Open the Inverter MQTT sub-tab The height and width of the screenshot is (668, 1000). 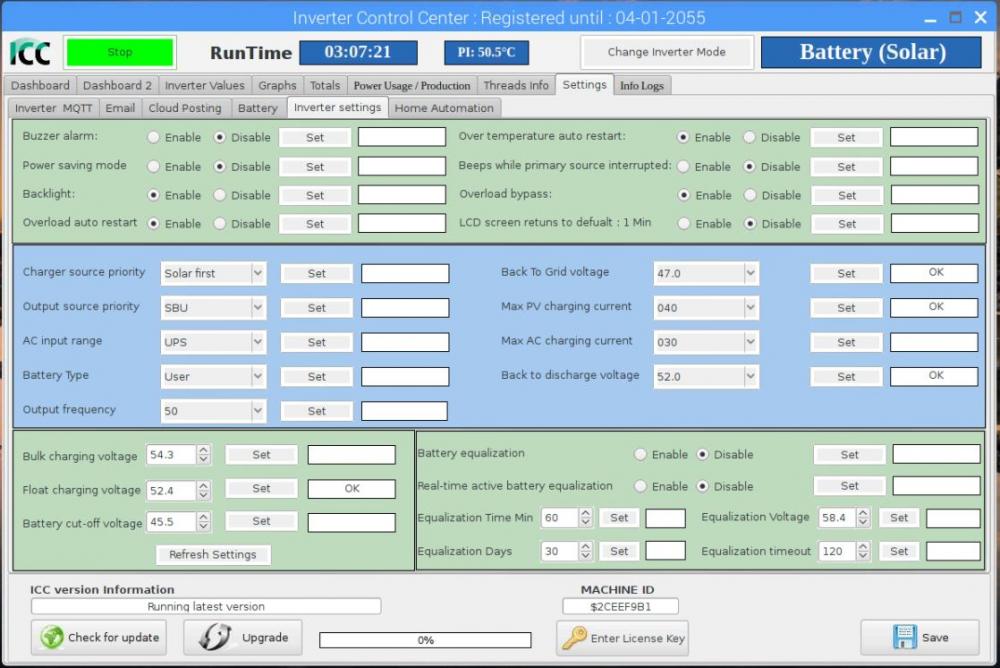(x=54, y=108)
